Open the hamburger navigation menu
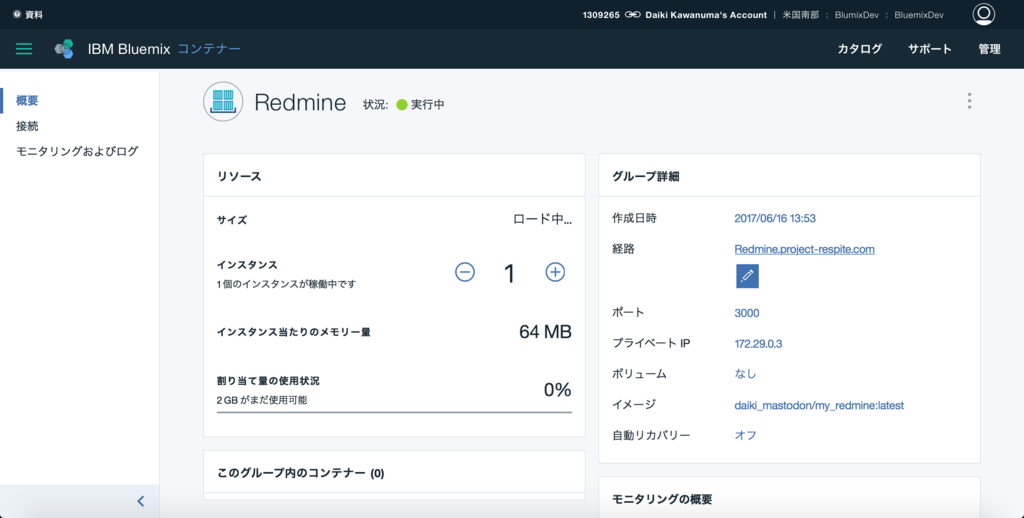Viewport: 1024px width, 518px height. 24,49
